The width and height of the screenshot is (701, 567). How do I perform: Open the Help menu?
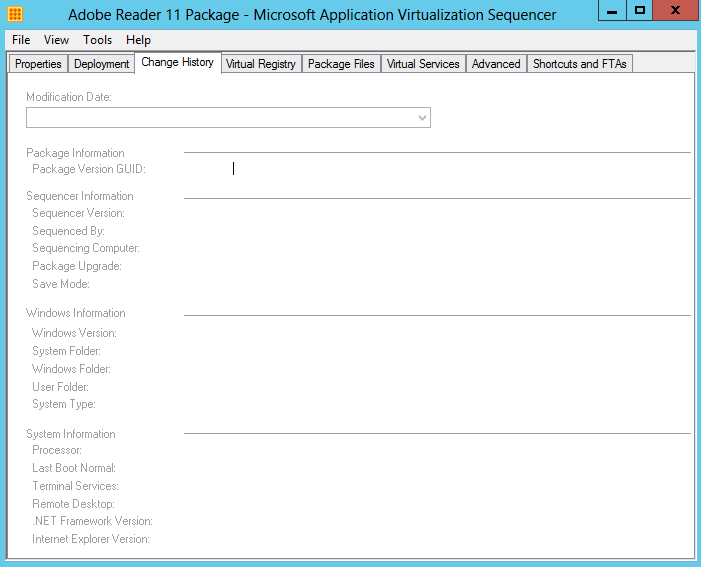coord(138,40)
